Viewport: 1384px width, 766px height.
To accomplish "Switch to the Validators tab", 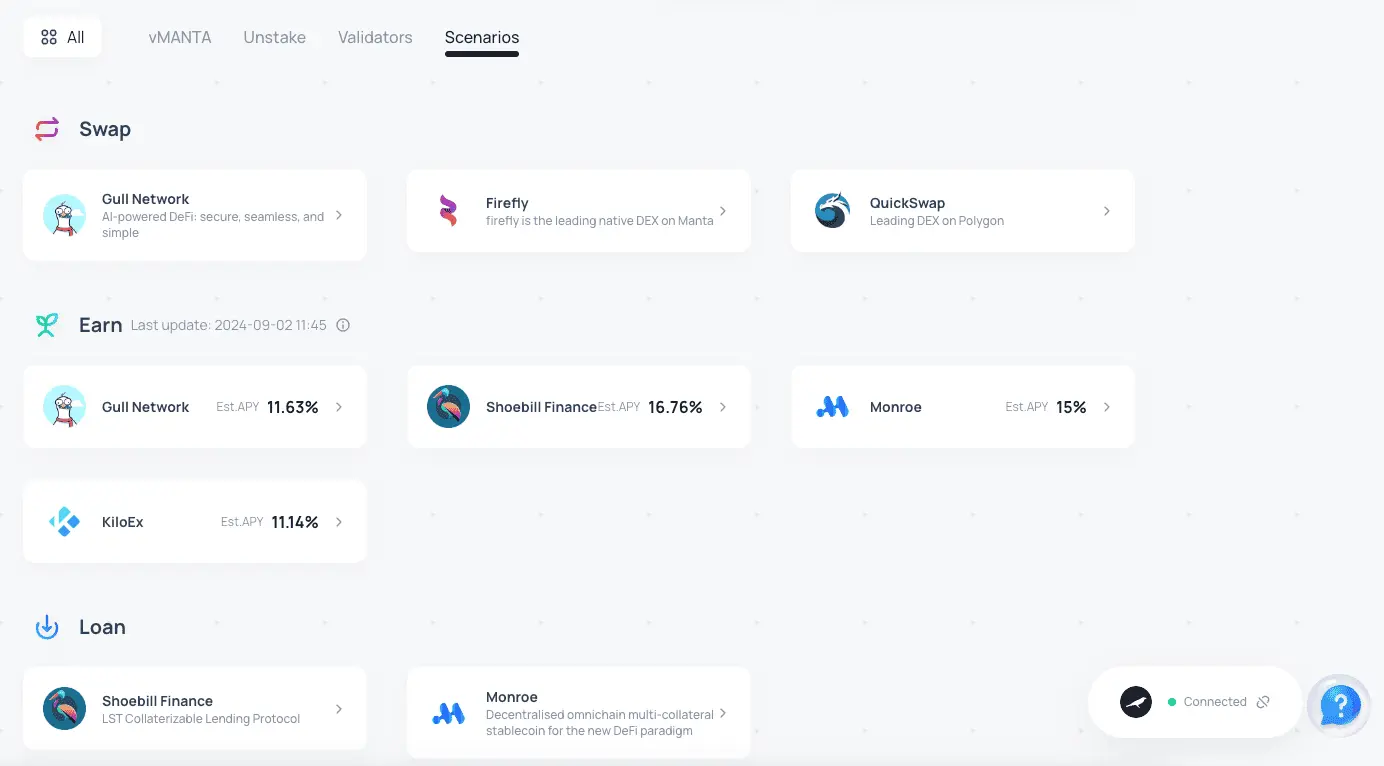I will click(x=375, y=37).
